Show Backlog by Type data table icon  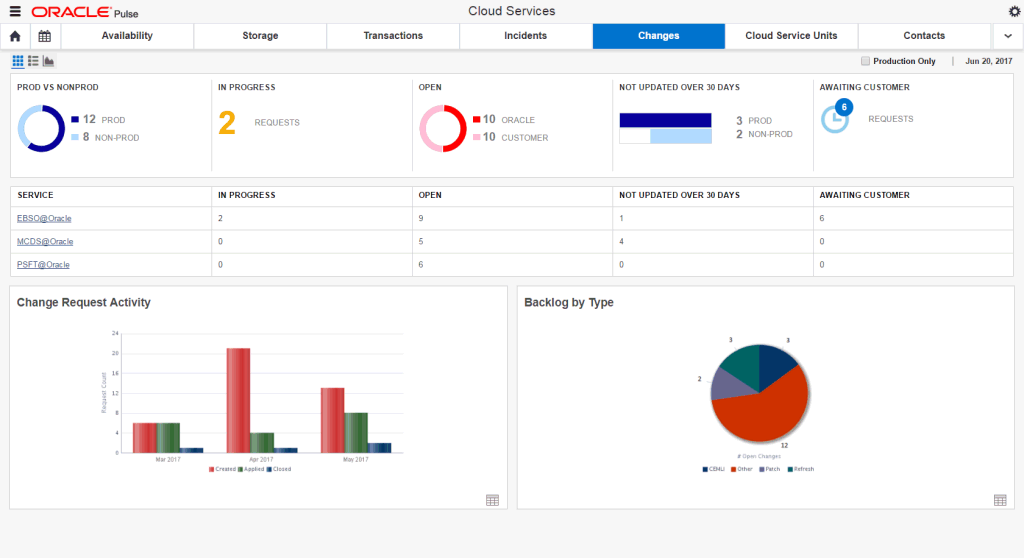(x=1000, y=500)
